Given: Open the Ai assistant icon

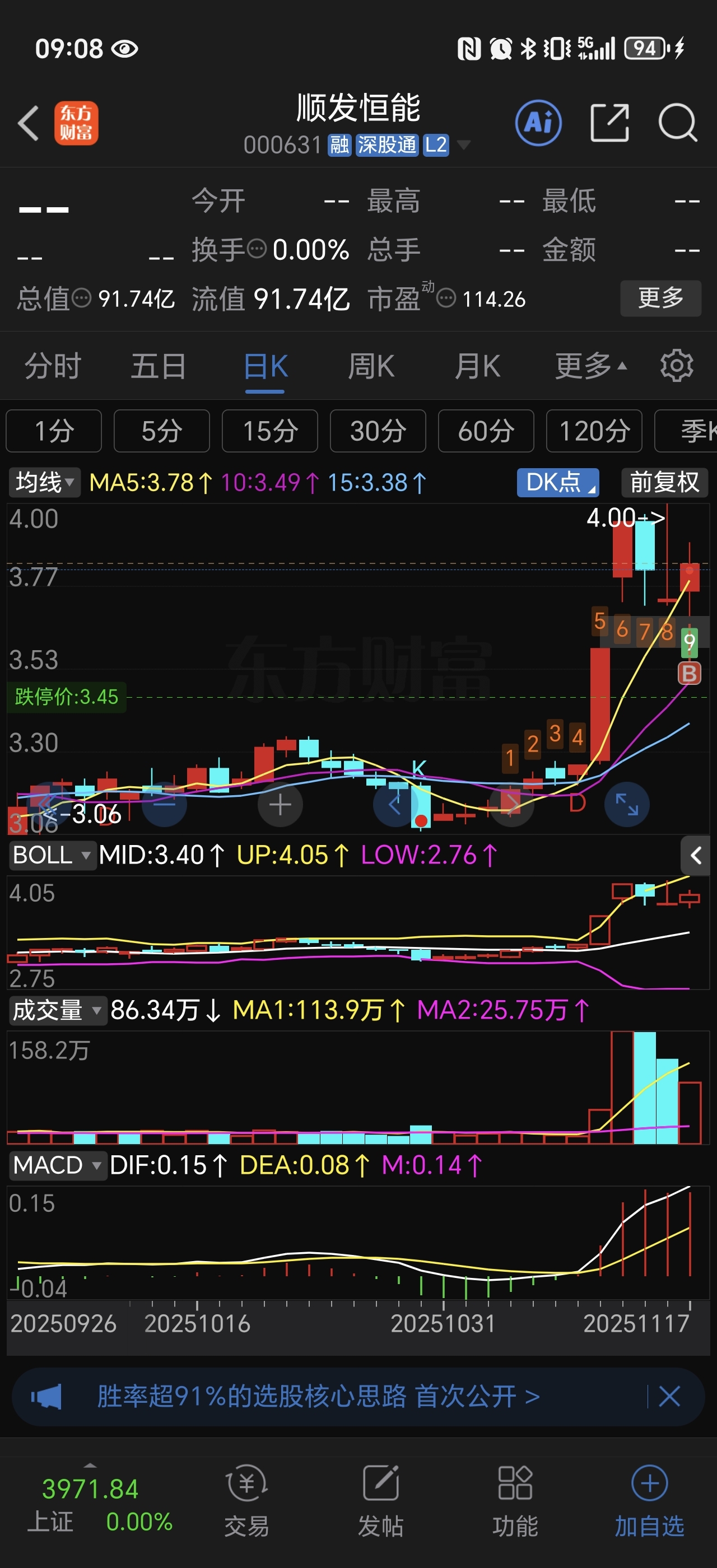Looking at the screenshot, I should [538, 123].
